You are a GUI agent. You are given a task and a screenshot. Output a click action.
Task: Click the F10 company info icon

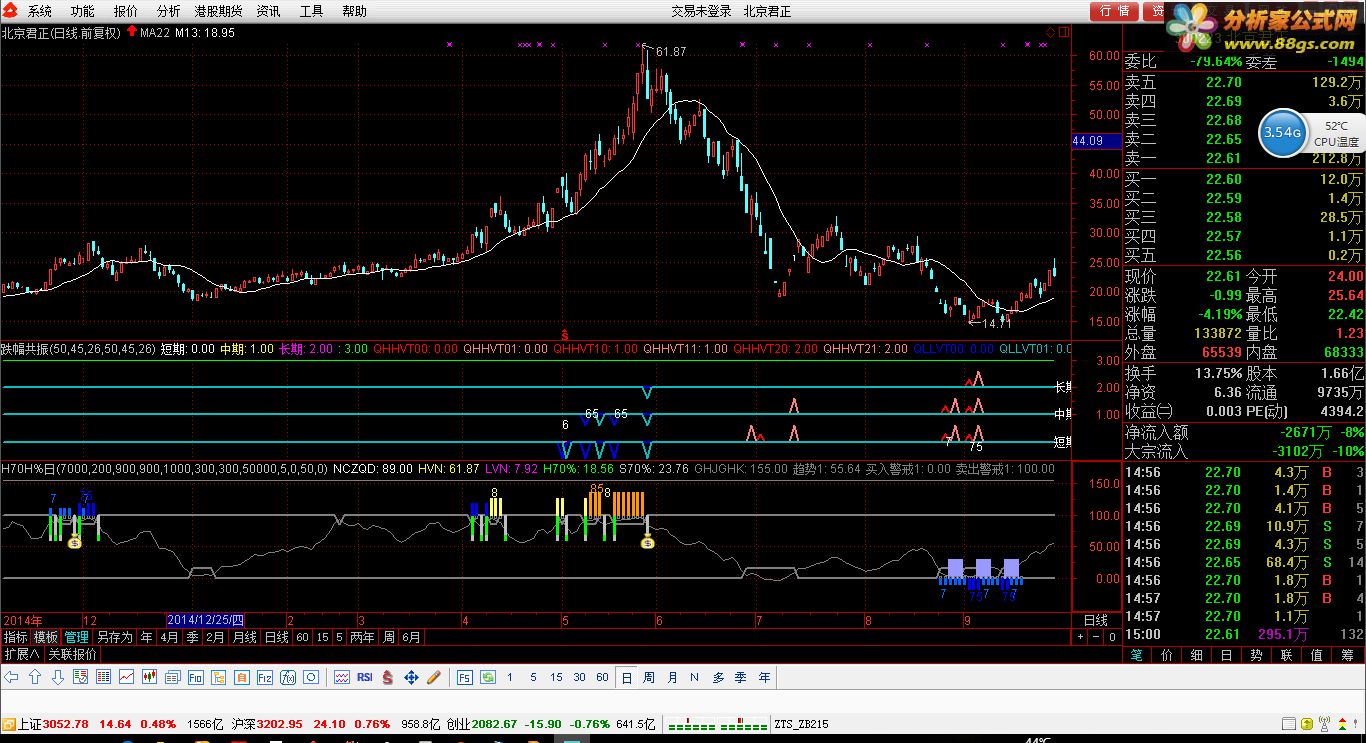(x=196, y=677)
